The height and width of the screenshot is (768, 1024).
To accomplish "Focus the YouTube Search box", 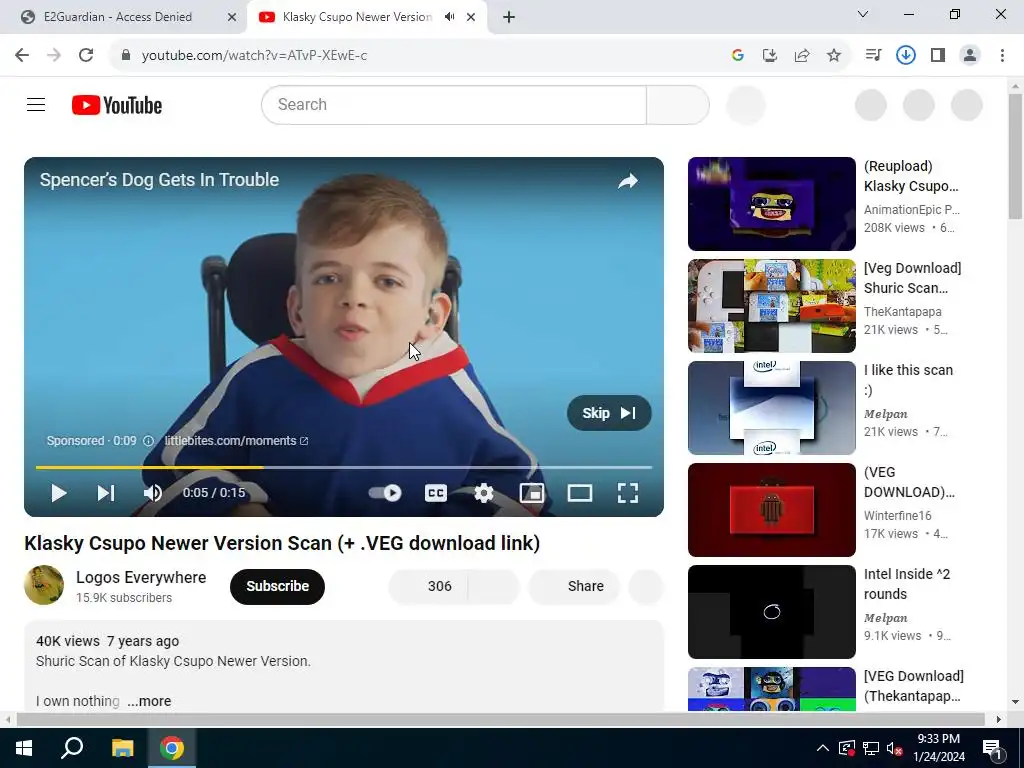I will click(454, 104).
